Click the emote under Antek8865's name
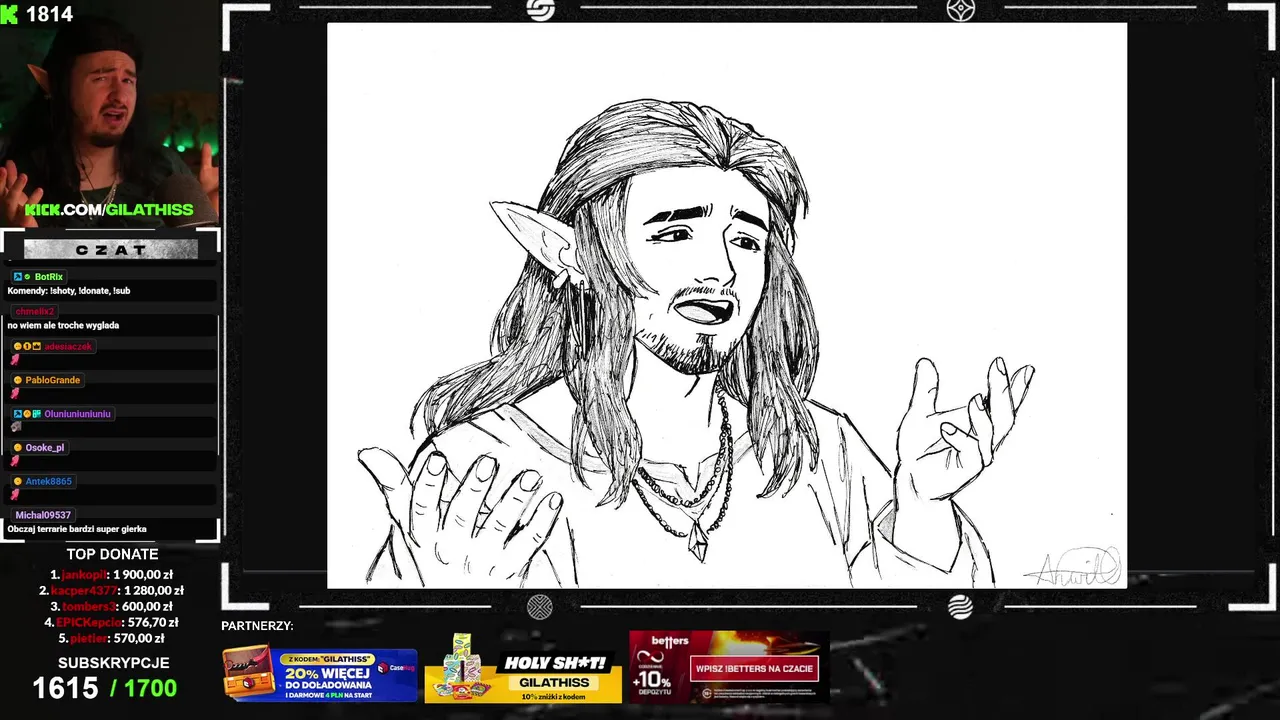Image resolution: width=1280 pixels, height=720 pixels. point(15,495)
